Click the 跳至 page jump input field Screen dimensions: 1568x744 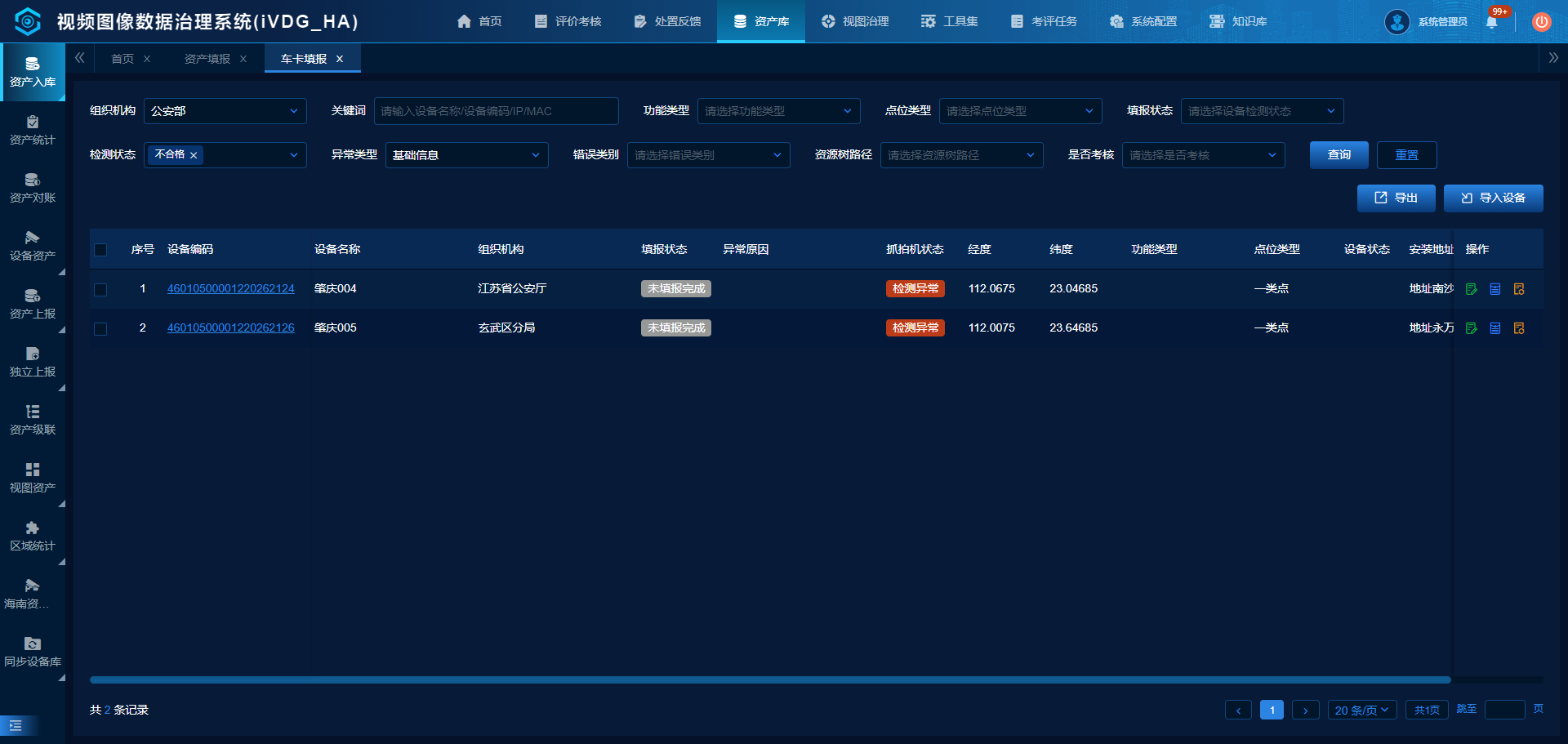1505,710
